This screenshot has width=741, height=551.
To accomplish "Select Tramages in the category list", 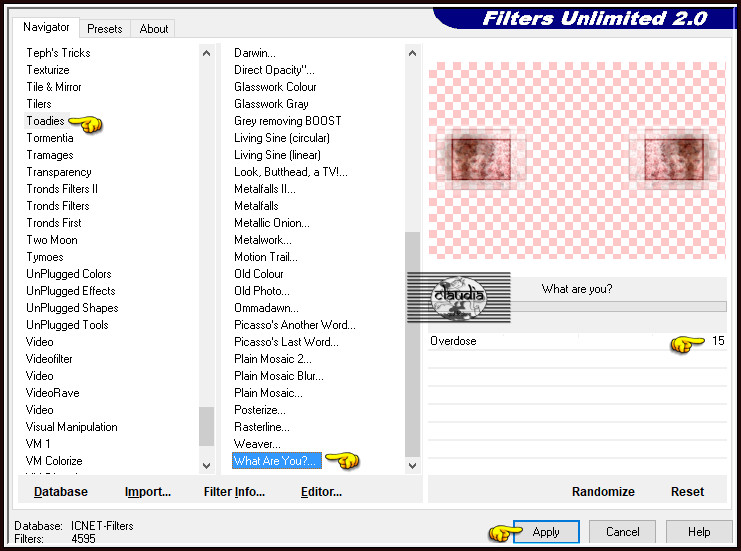I will coord(50,155).
